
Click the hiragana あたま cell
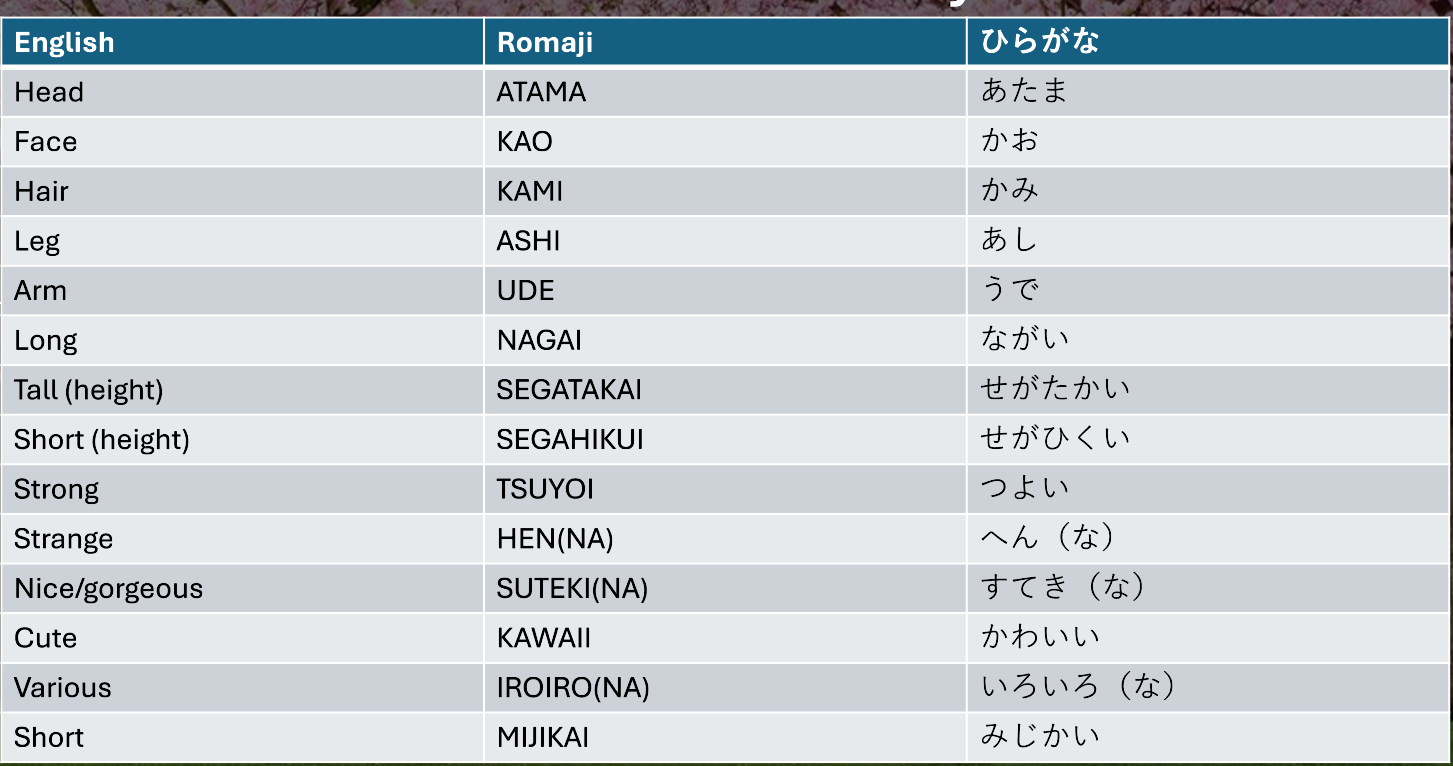tap(1024, 91)
